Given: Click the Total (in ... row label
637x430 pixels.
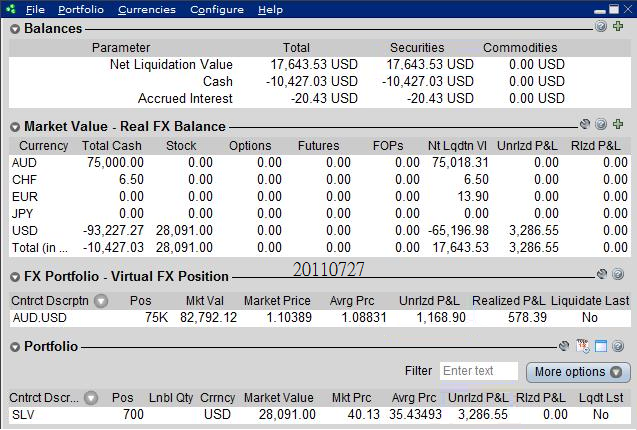Looking at the screenshot, I should click(40, 248).
